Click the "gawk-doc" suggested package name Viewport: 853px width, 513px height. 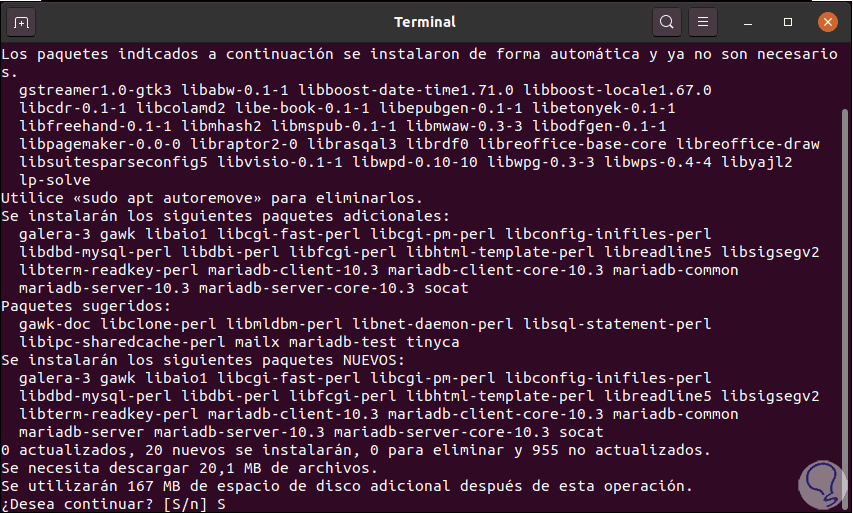pos(55,324)
